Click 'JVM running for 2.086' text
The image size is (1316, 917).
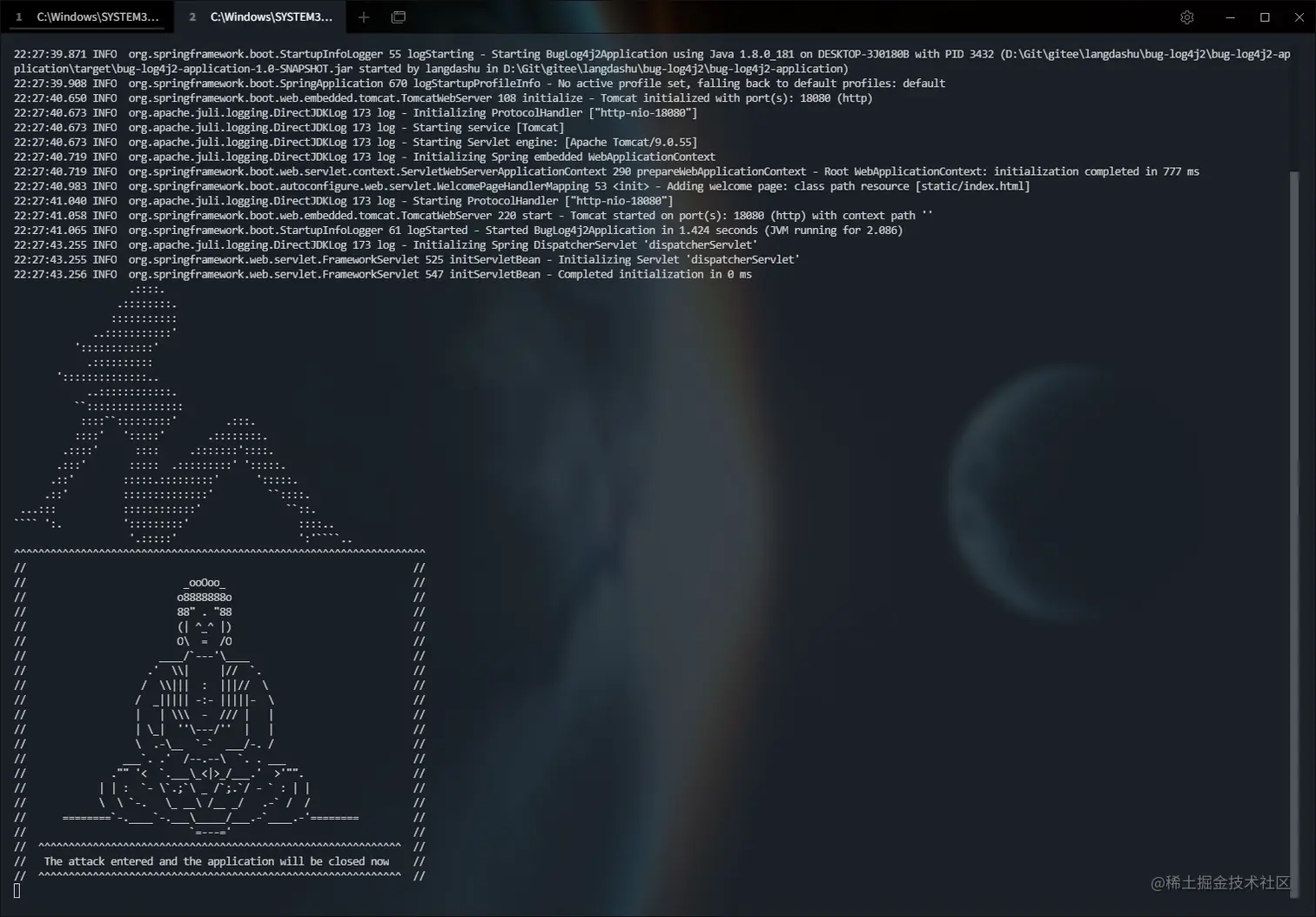point(834,231)
